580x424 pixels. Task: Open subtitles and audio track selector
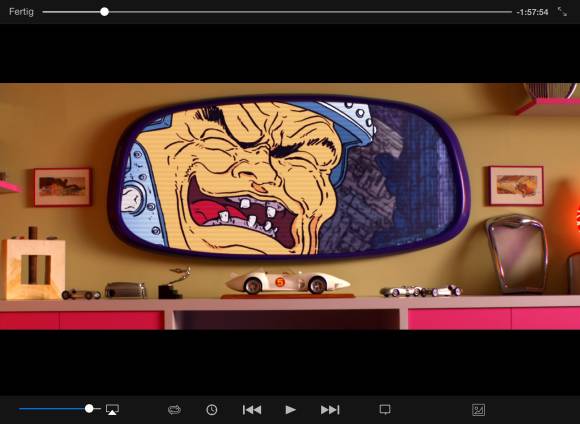[385, 409]
